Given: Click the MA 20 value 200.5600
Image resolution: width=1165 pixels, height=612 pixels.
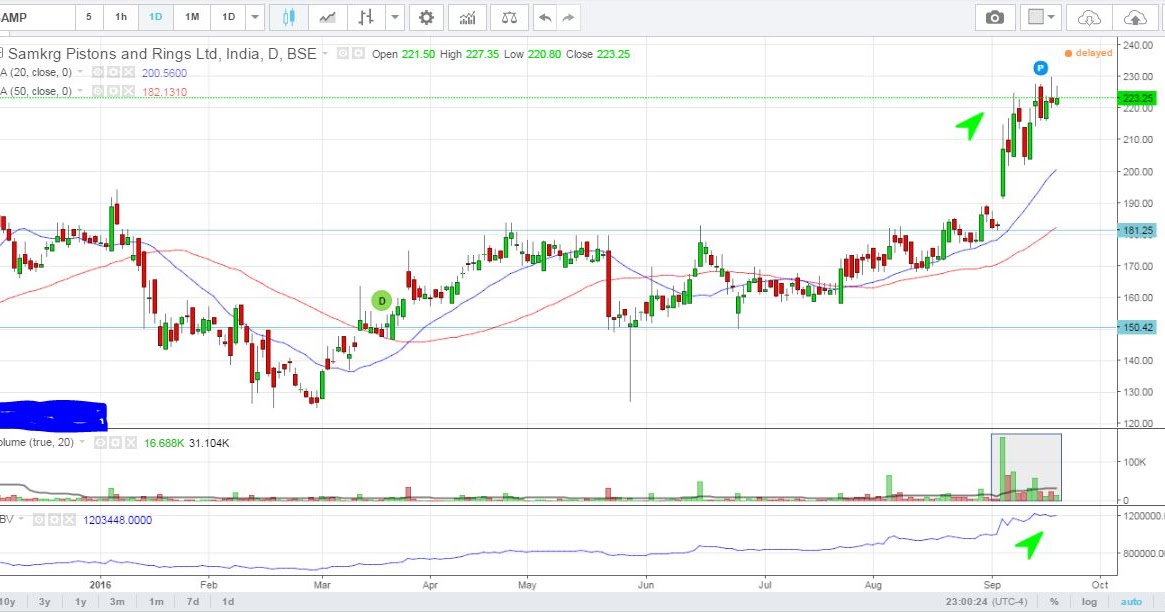Looking at the screenshot, I should click(x=164, y=73).
